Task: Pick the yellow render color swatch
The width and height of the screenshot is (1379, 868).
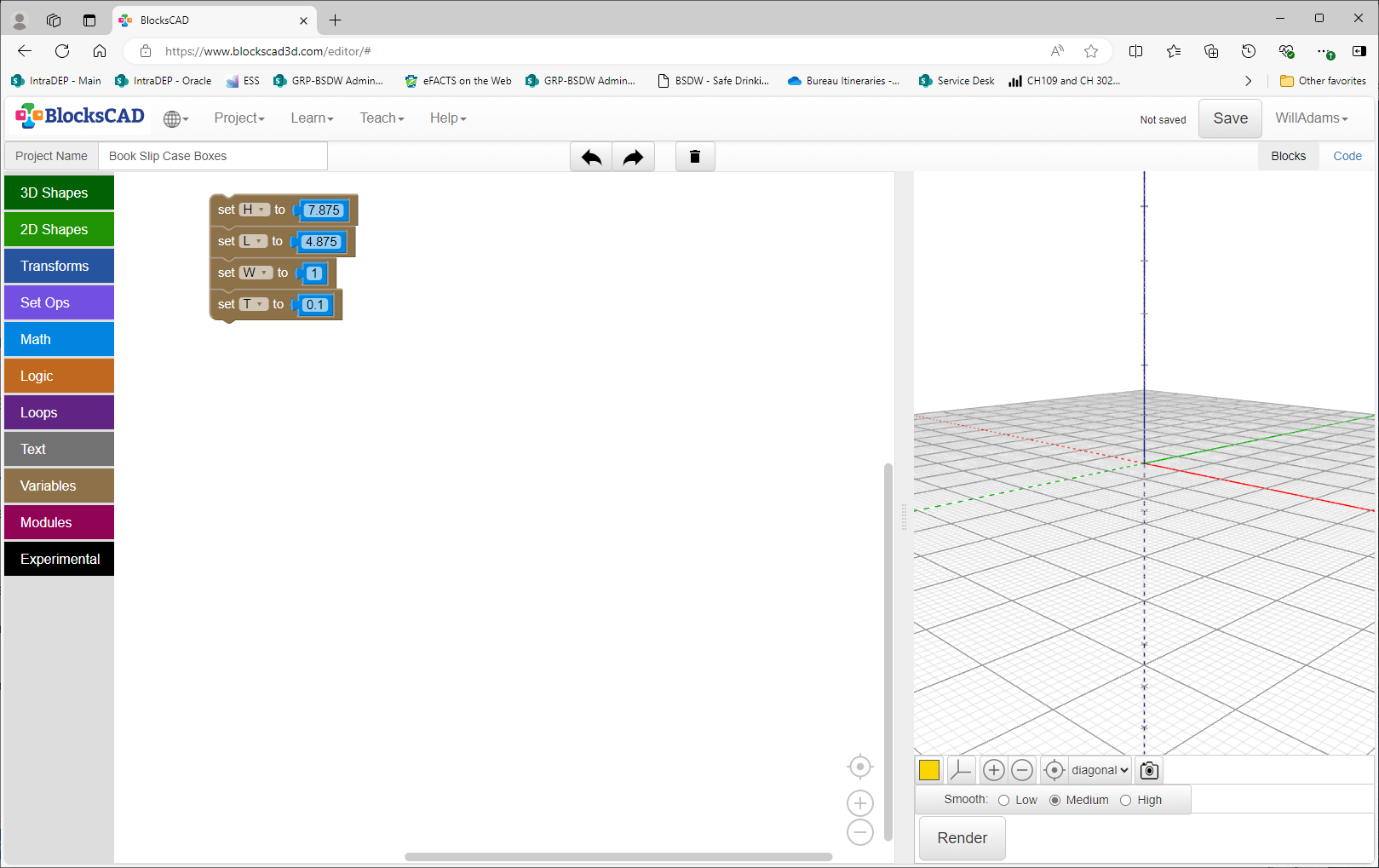Action: click(x=929, y=770)
